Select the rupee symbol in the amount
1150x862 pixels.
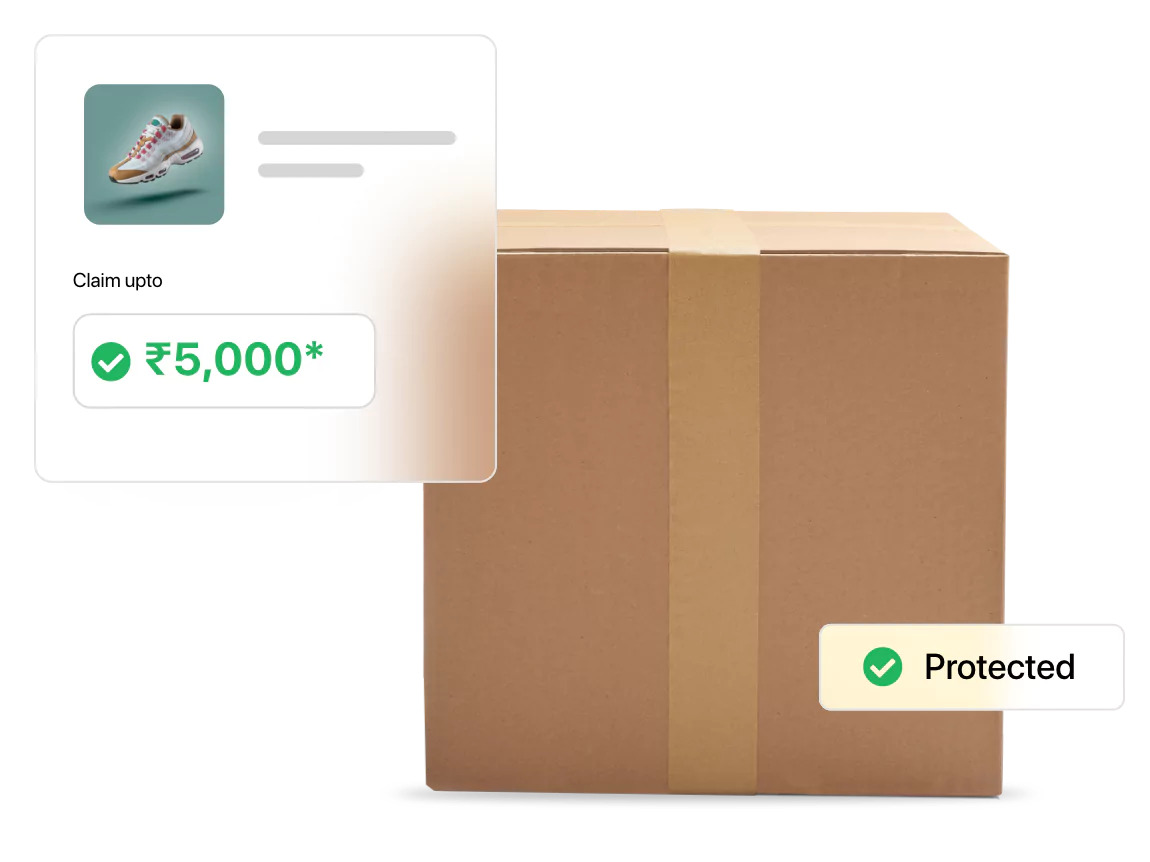click(158, 358)
